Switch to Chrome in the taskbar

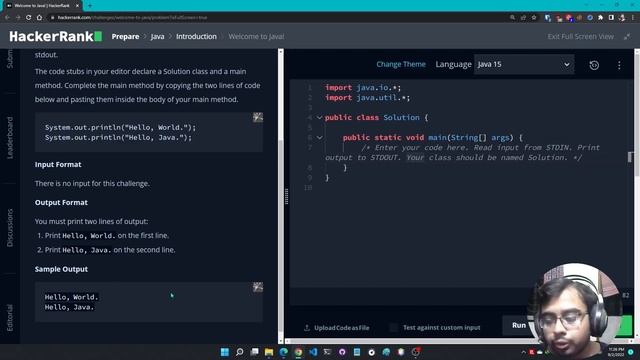298,352
